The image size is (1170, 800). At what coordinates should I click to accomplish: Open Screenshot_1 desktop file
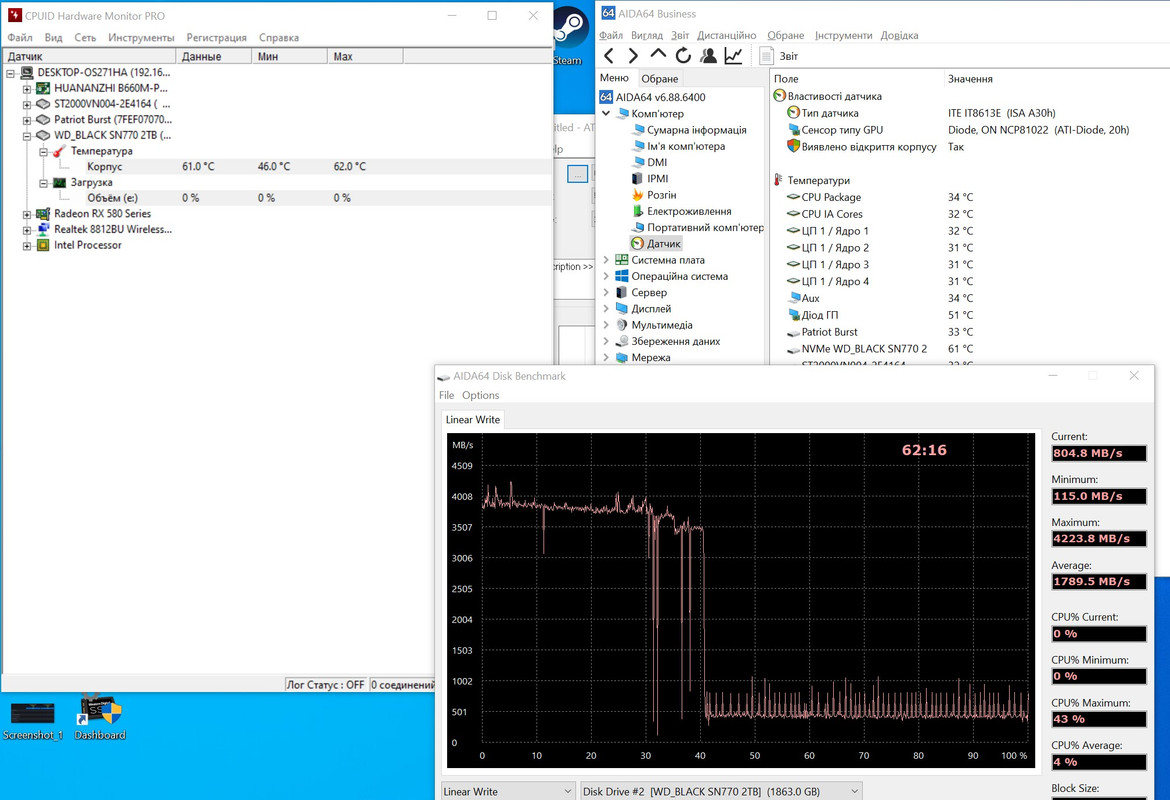(x=33, y=720)
